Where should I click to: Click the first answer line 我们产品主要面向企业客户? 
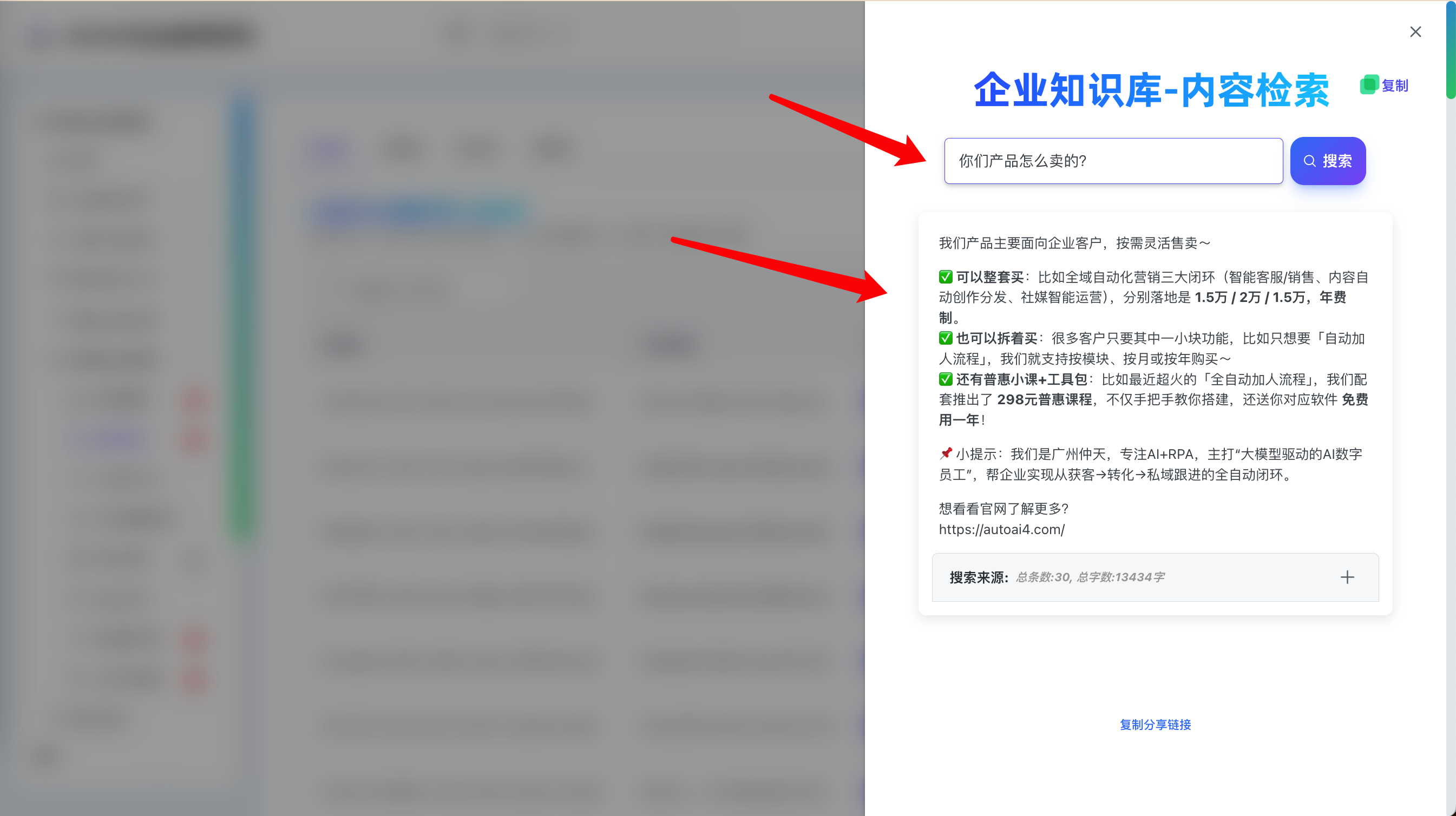point(1074,244)
